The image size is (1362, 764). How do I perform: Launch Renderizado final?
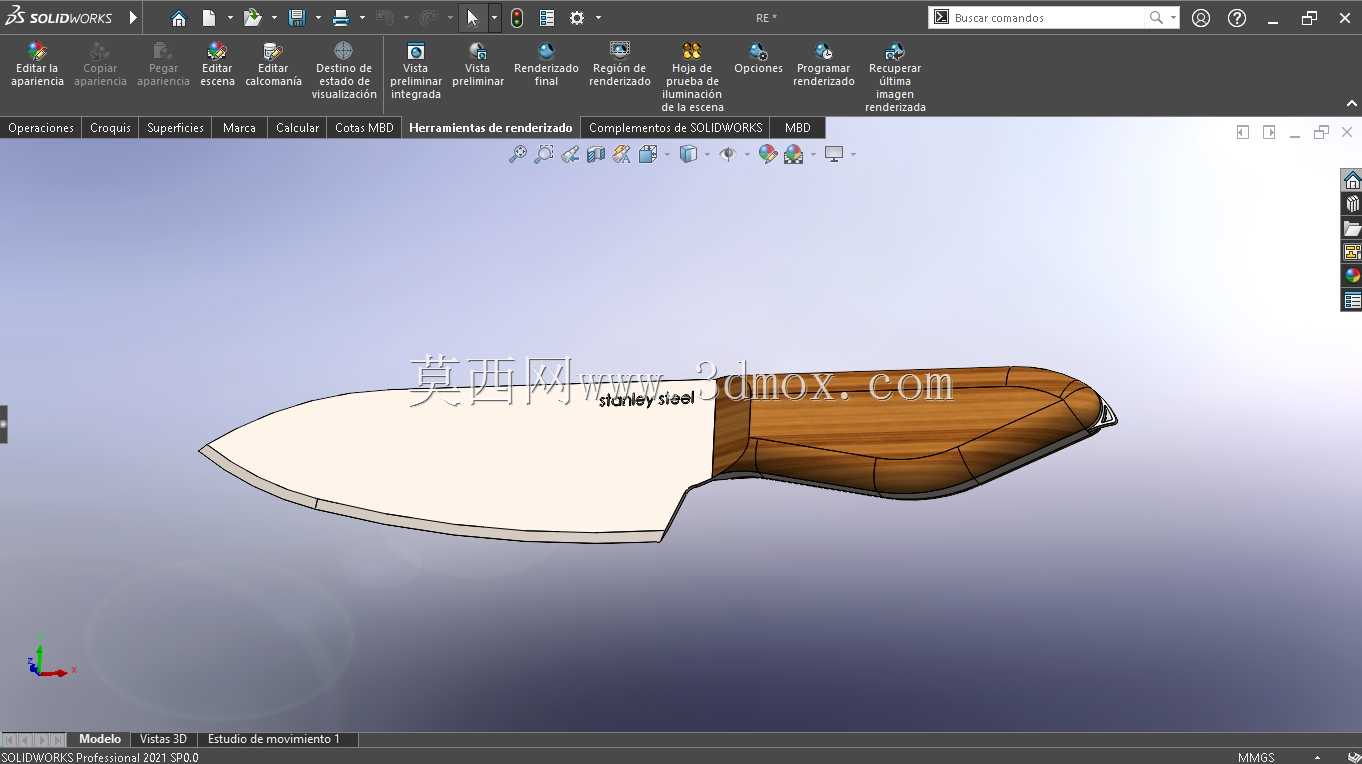coord(546,65)
